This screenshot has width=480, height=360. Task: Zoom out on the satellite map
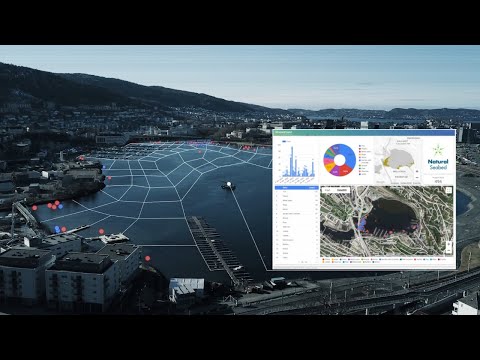point(449,250)
